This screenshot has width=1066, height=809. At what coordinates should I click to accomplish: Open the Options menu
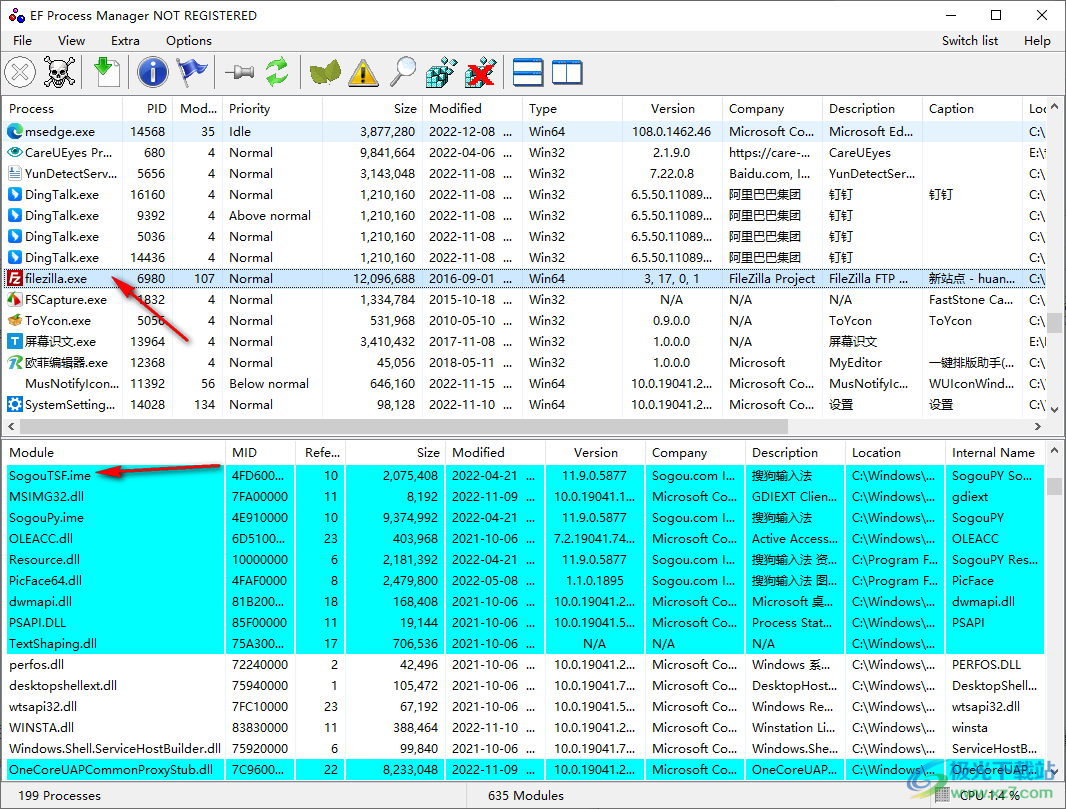pos(188,40)
